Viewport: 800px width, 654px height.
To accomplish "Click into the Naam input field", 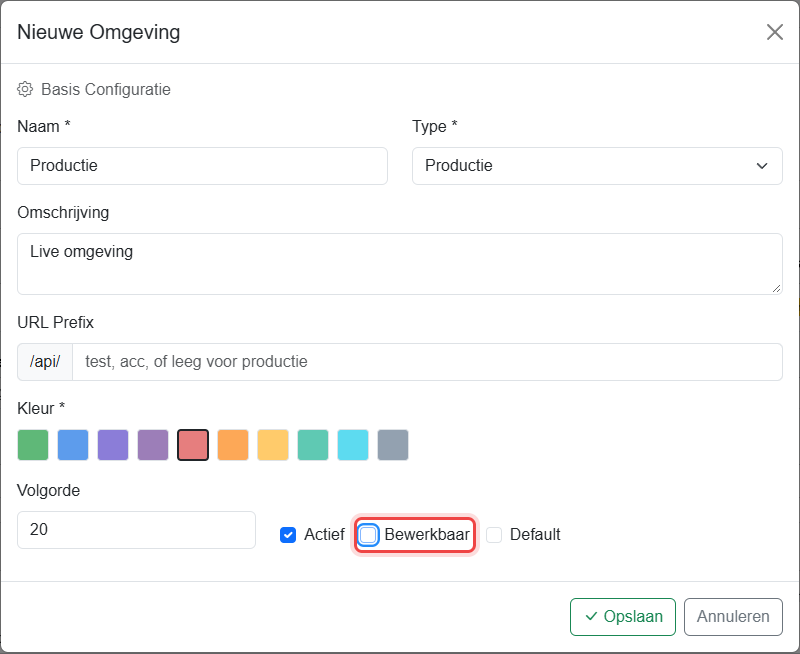I will pyautogui.click(x=203, y=166).
